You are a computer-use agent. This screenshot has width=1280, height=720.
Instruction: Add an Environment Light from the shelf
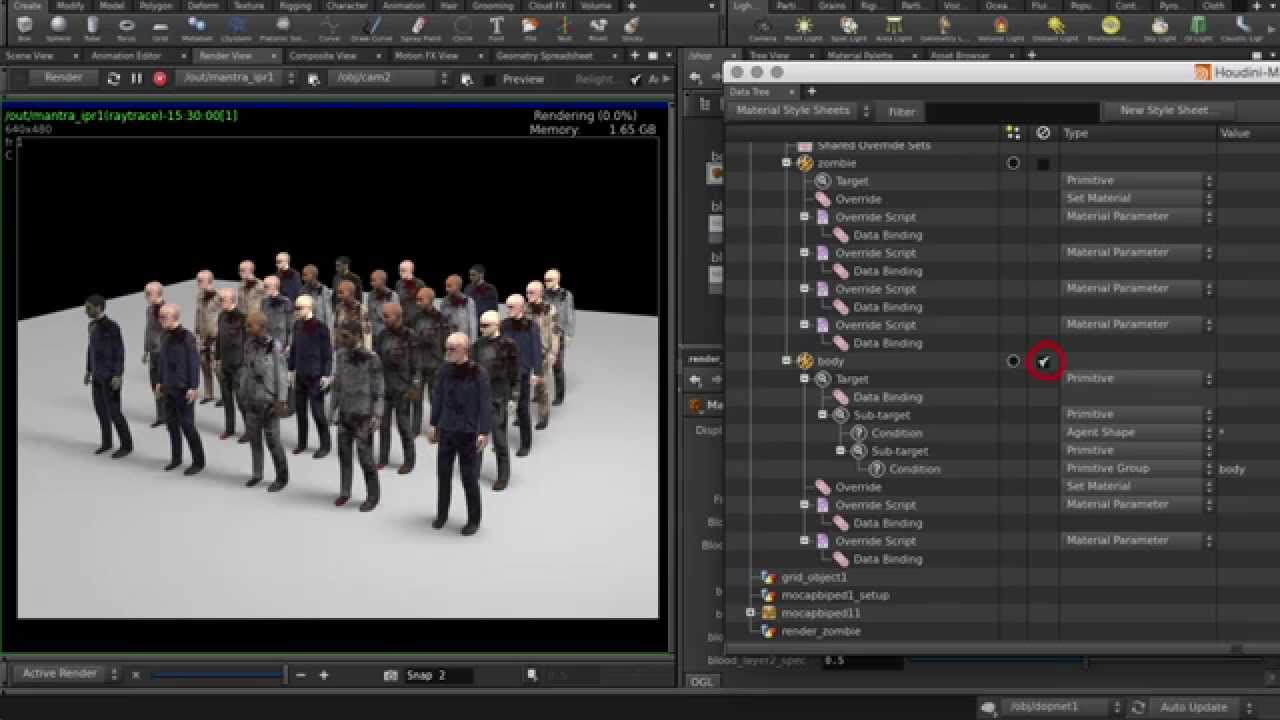pos(1110,28)
